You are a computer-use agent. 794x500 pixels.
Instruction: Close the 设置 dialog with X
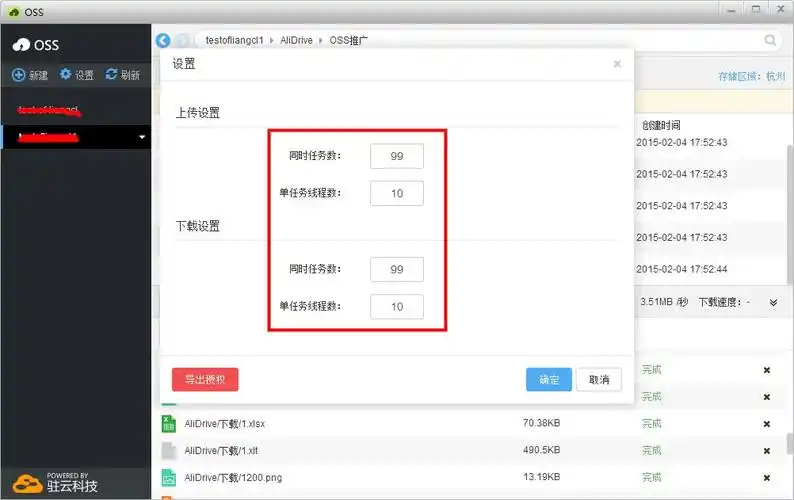[x=617, y=64]
